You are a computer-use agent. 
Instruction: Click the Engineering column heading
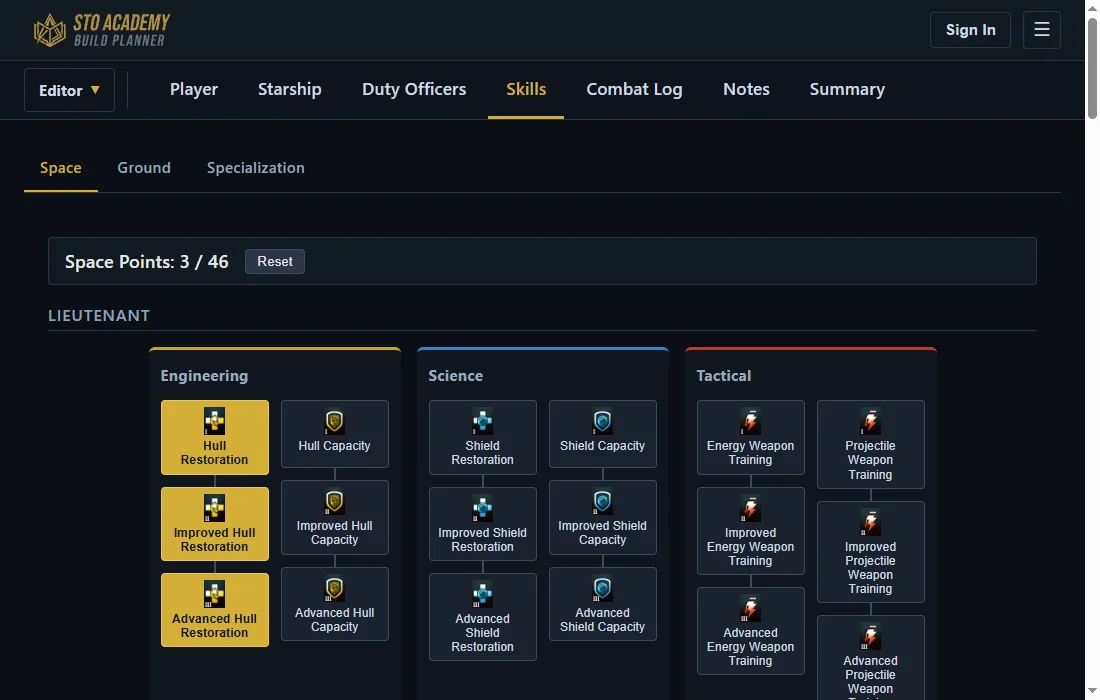pos(204,376)
